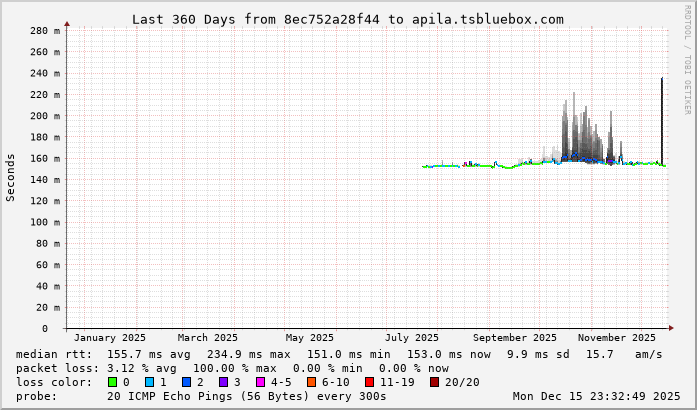
Task: Click the January 2025 x-axis label
Action: (x=110, y=338)
